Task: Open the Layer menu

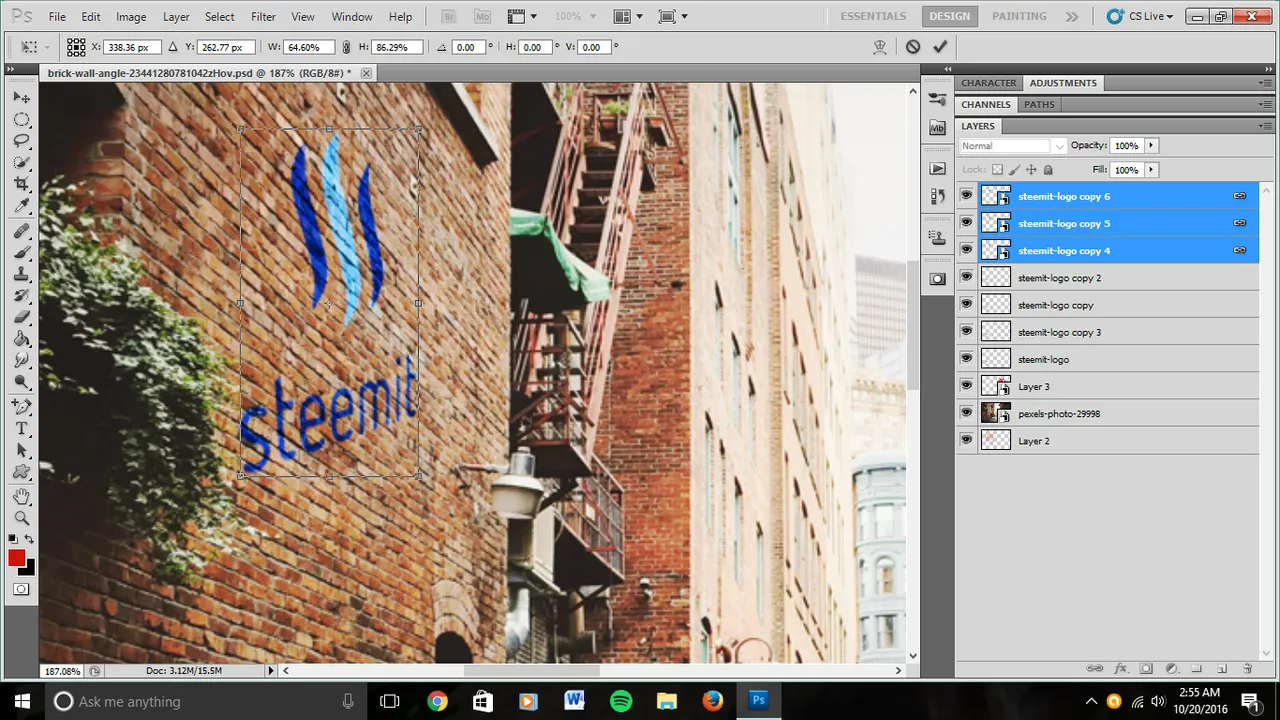Action: tap(176, 17)
